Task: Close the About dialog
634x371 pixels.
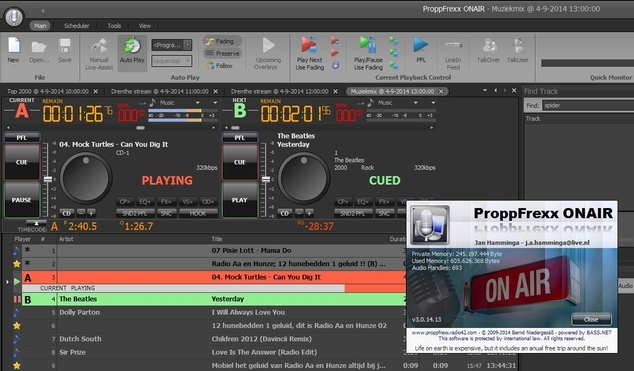Action: 591,319
